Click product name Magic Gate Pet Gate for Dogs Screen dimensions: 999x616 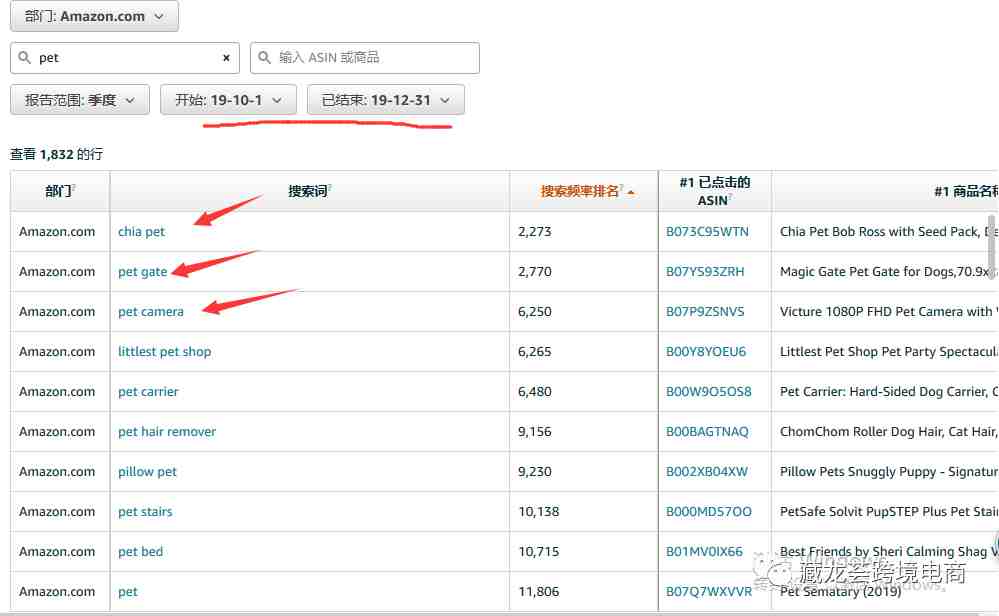[x=889, y=272]
